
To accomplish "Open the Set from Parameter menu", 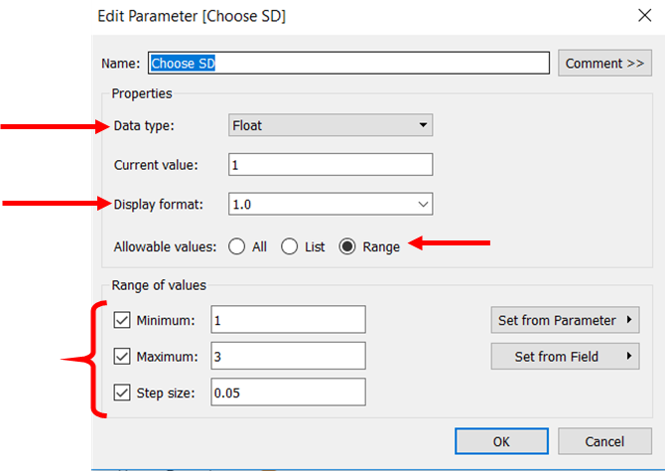I will [x=564, y=320].
